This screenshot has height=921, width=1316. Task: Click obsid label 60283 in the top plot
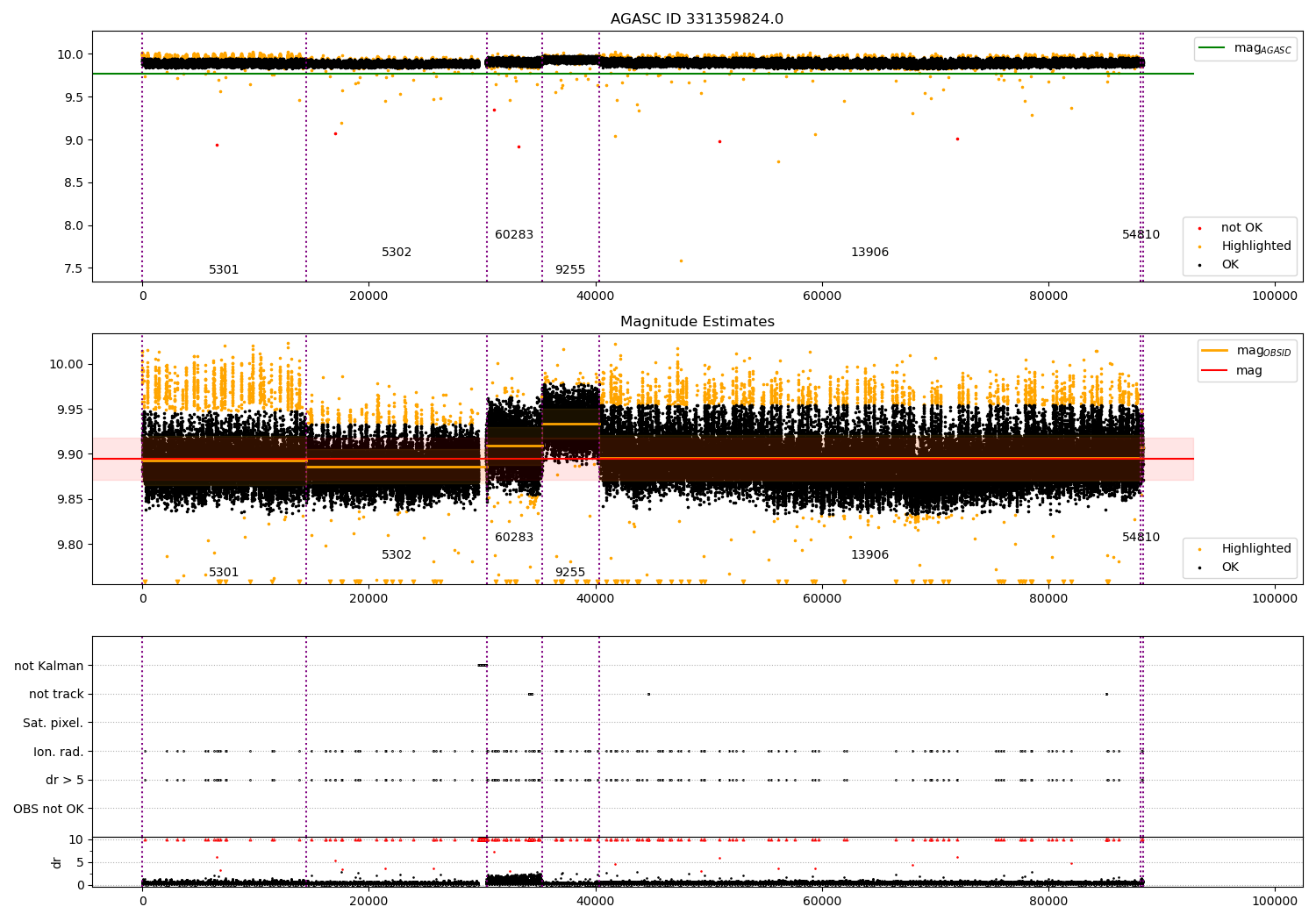click(514, 235)
